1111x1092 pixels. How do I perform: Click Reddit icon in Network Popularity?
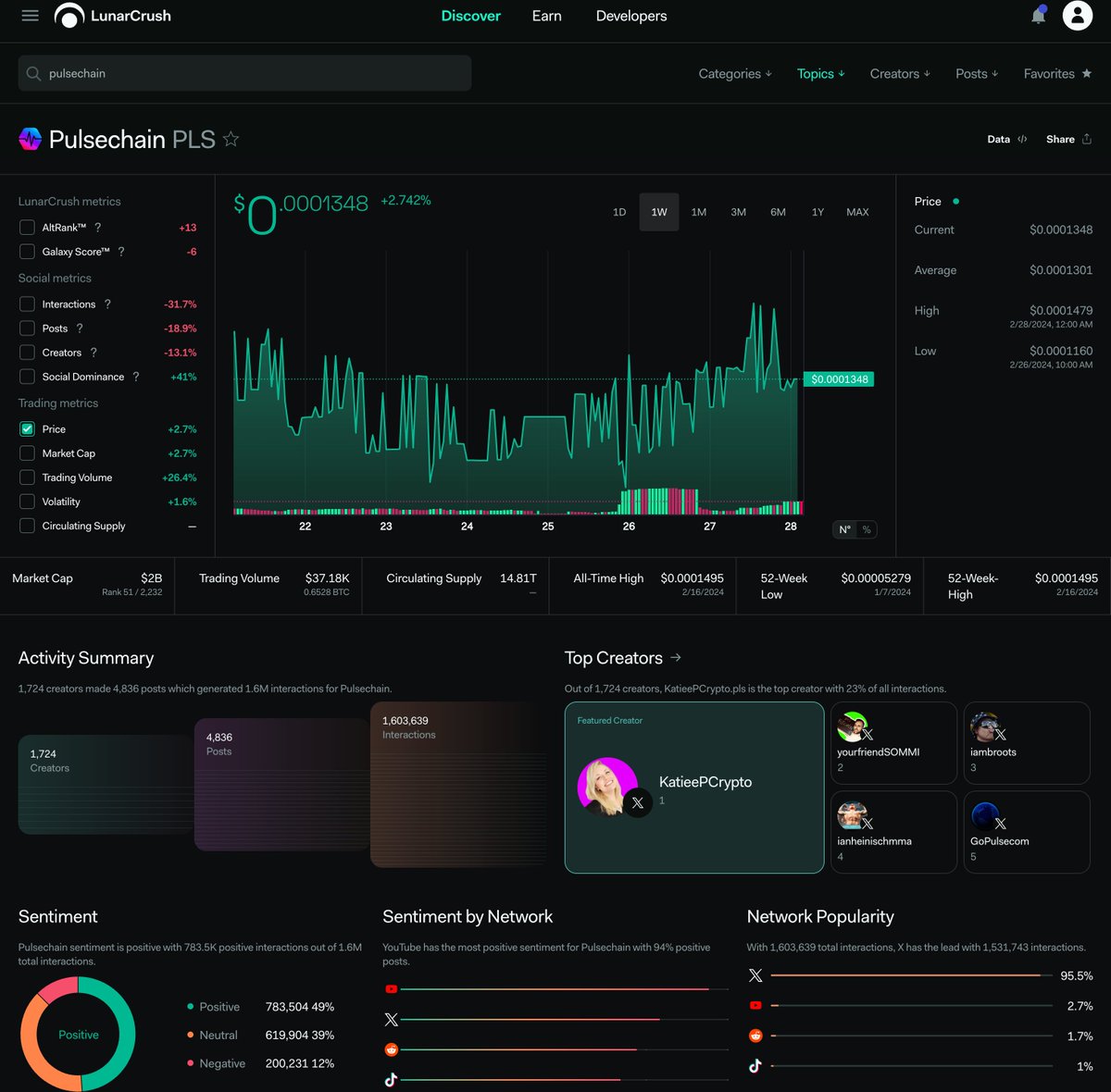pyautogui.click(x=755, y=1036)
